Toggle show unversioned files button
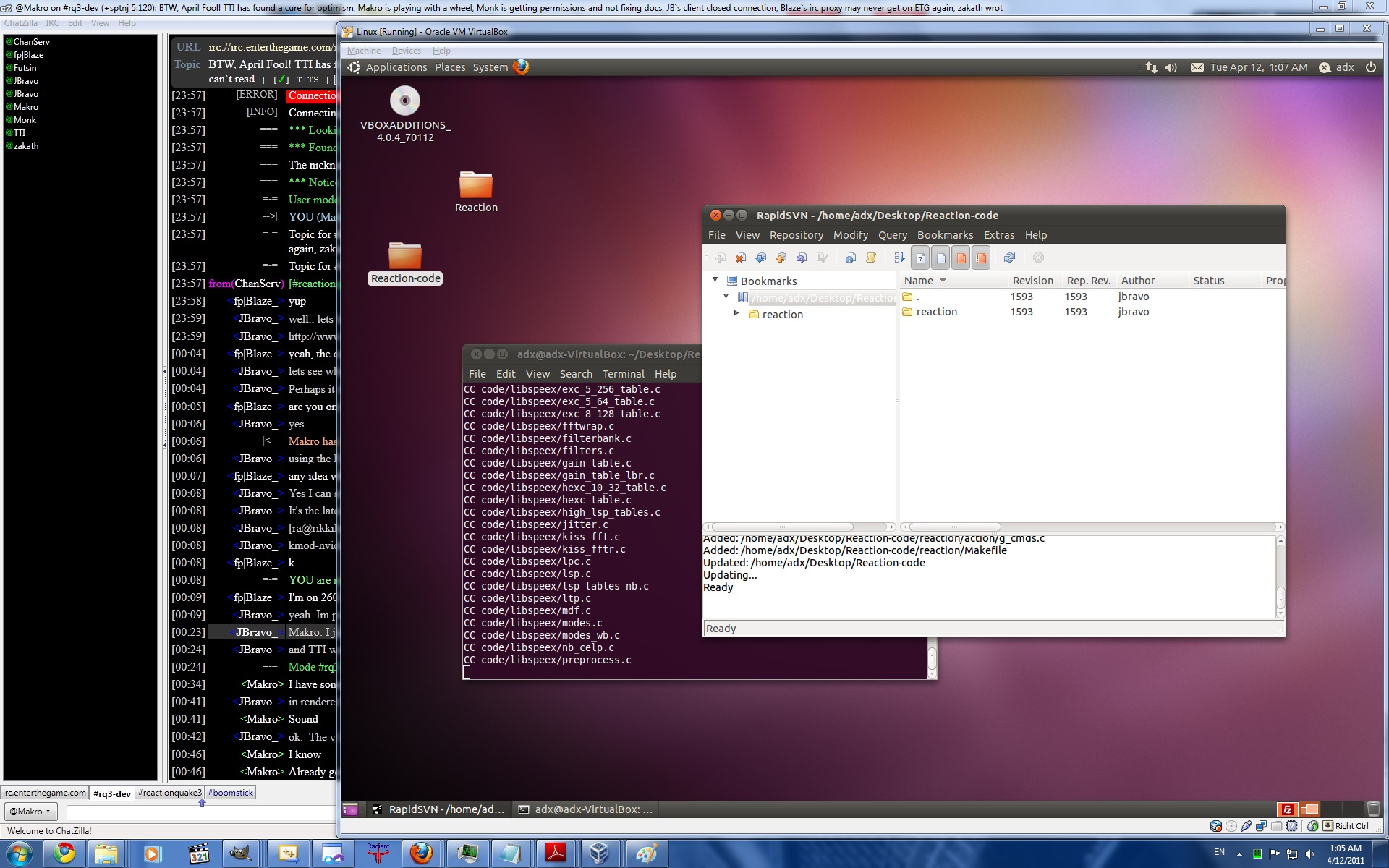Screen dimensions: 1389x868 tap(920, 258)
